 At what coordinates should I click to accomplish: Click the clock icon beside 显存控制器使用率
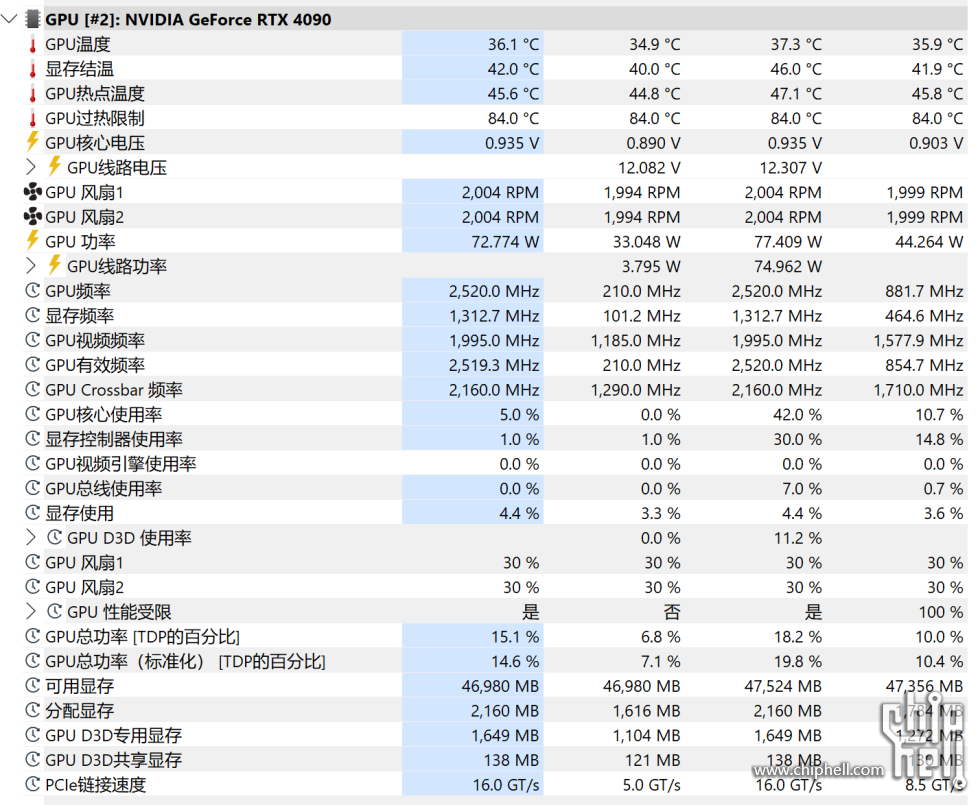point(32,439)
